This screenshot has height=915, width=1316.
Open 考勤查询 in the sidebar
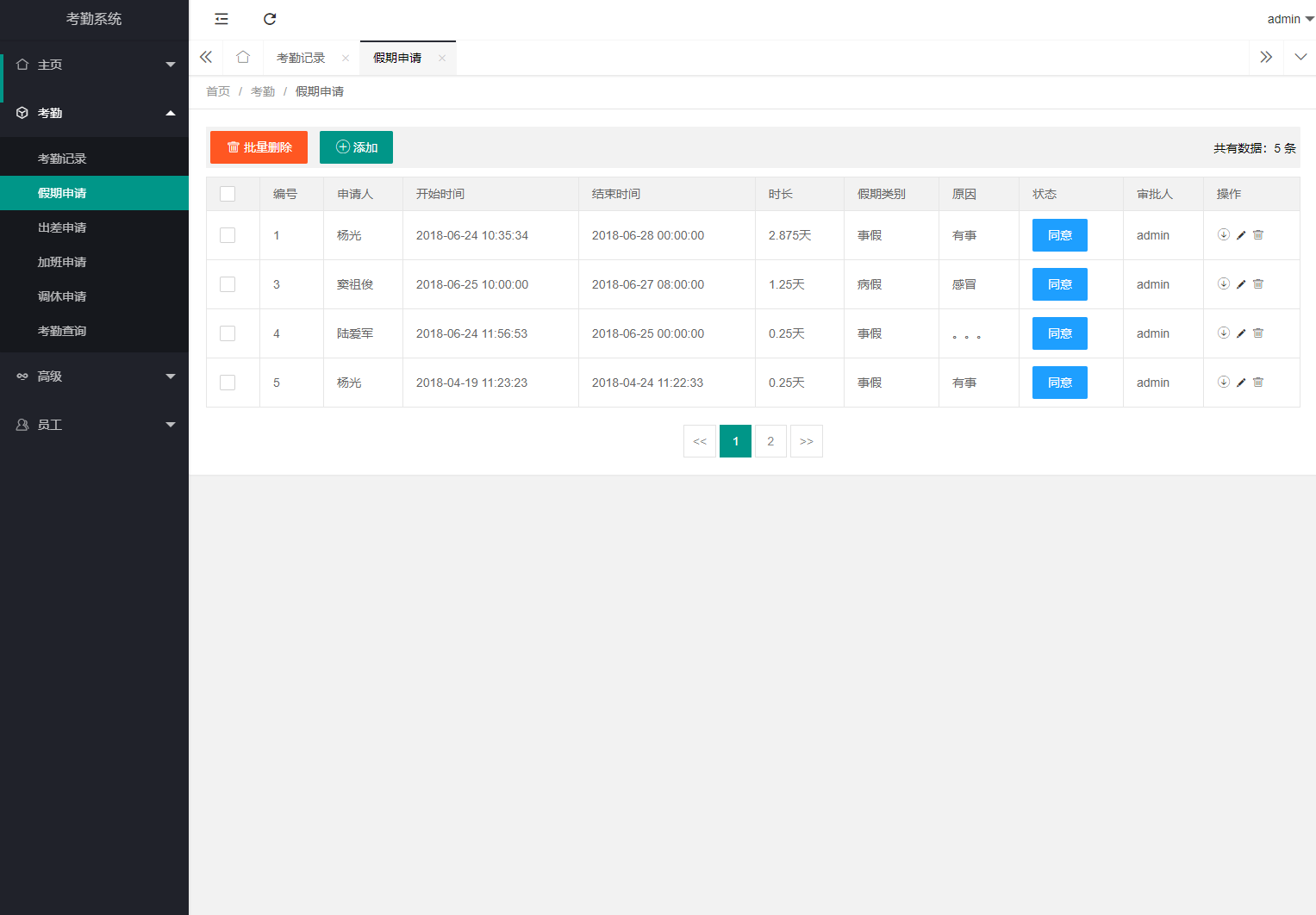[95, 331]
